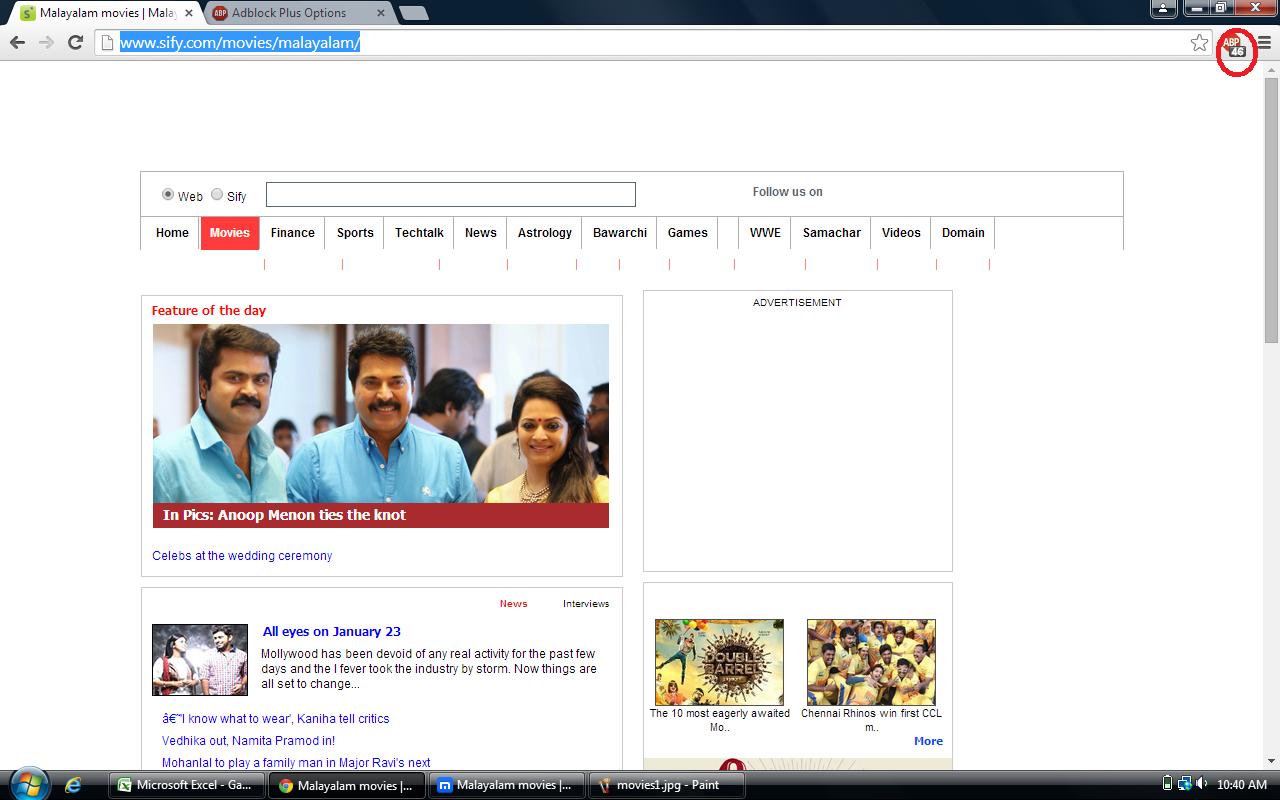Screen dimensions: 1280x800
Task: Open the Mohanlal Major Ravi article link
Action: [297, 763]
